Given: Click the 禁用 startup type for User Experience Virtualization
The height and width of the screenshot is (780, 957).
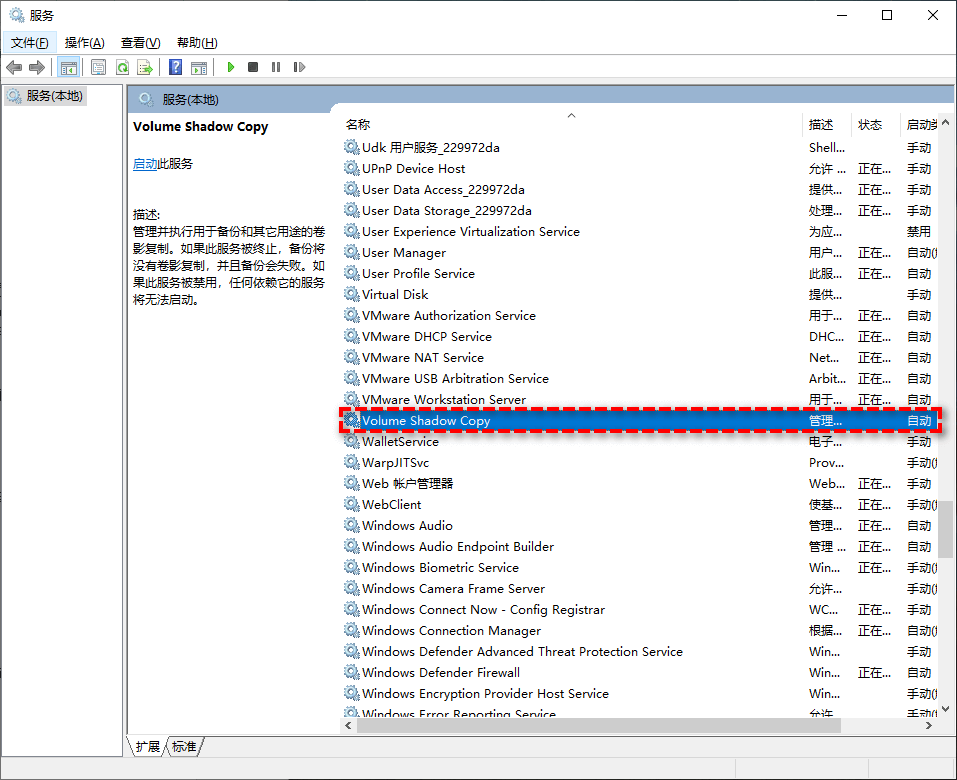Looking at the screenshot, I should click(919, 231).
